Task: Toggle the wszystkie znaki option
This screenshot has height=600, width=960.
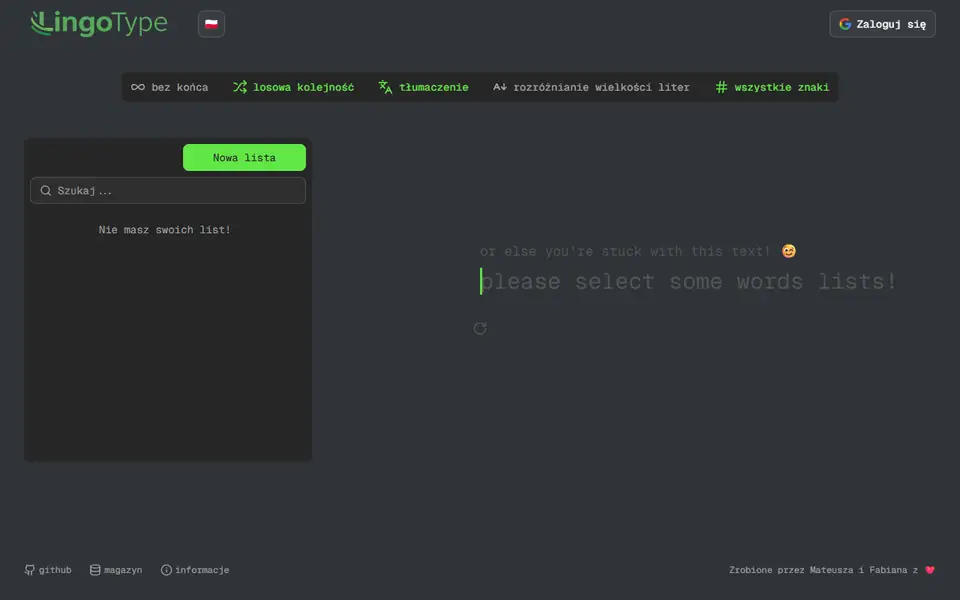Action: coord(772,87)
